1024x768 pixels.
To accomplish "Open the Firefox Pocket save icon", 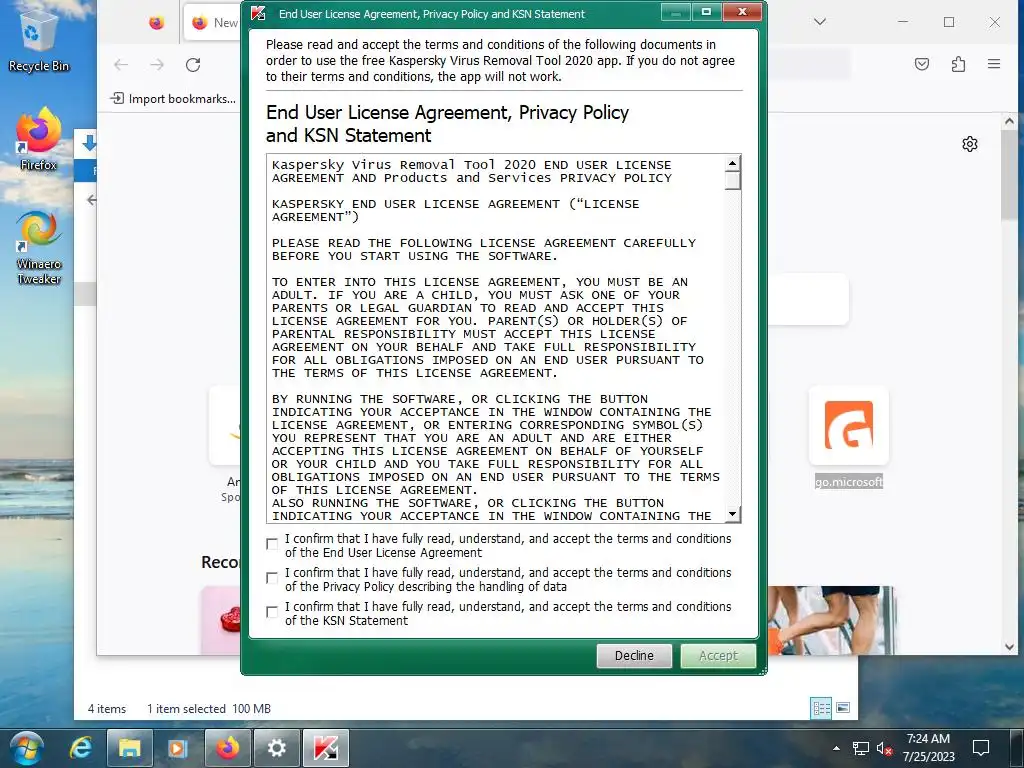I will click(921, 64).
